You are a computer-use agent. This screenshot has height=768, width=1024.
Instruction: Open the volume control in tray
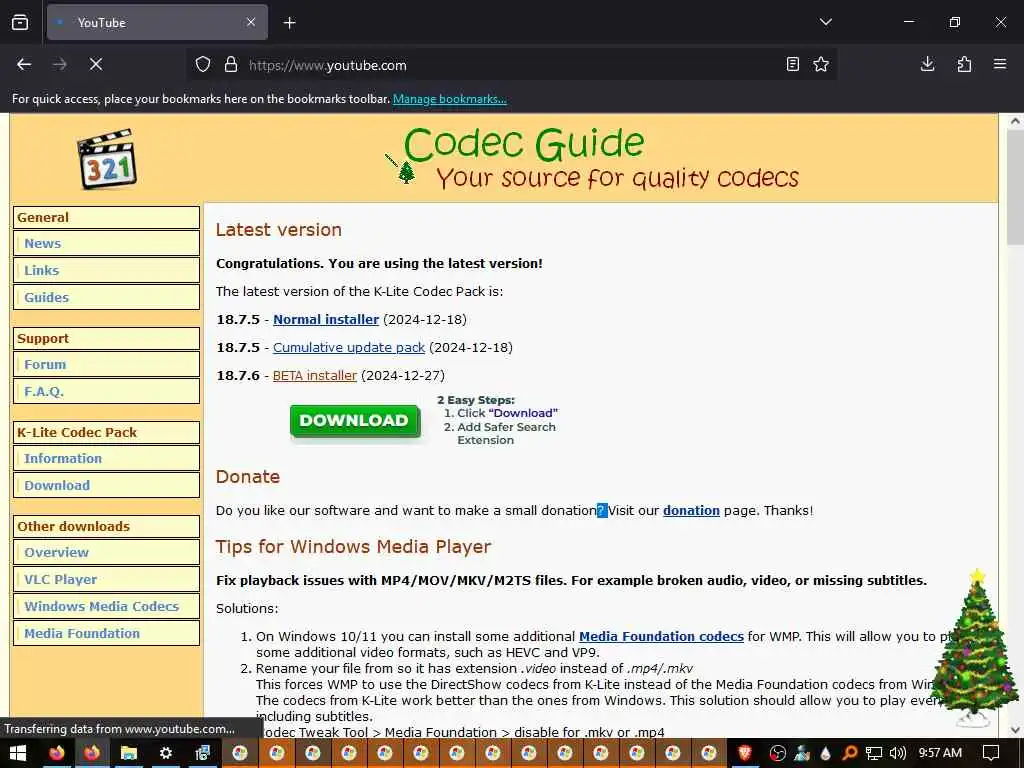[898, 753]
